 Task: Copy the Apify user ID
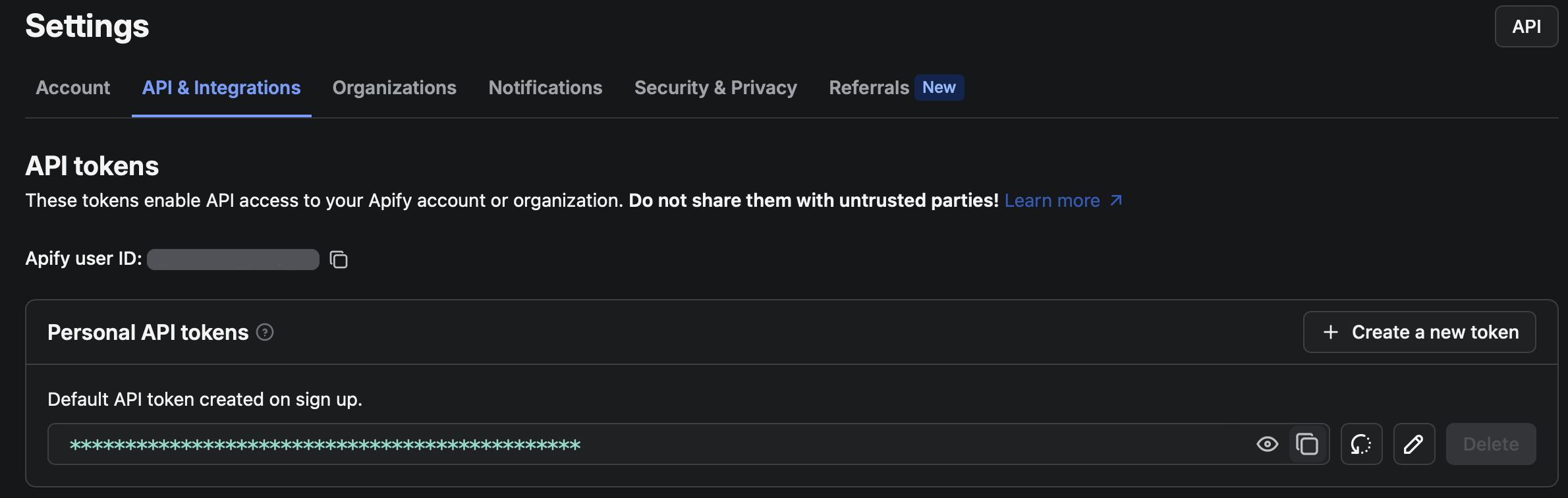coord(339,260)
